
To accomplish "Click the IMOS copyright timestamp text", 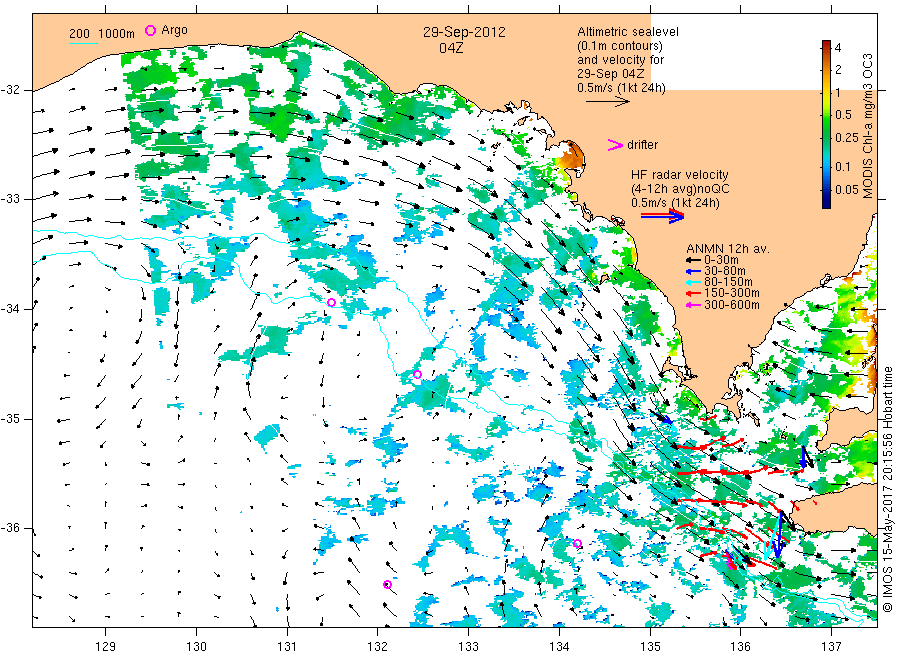I will pyautogui.click(x=888, y=489).
